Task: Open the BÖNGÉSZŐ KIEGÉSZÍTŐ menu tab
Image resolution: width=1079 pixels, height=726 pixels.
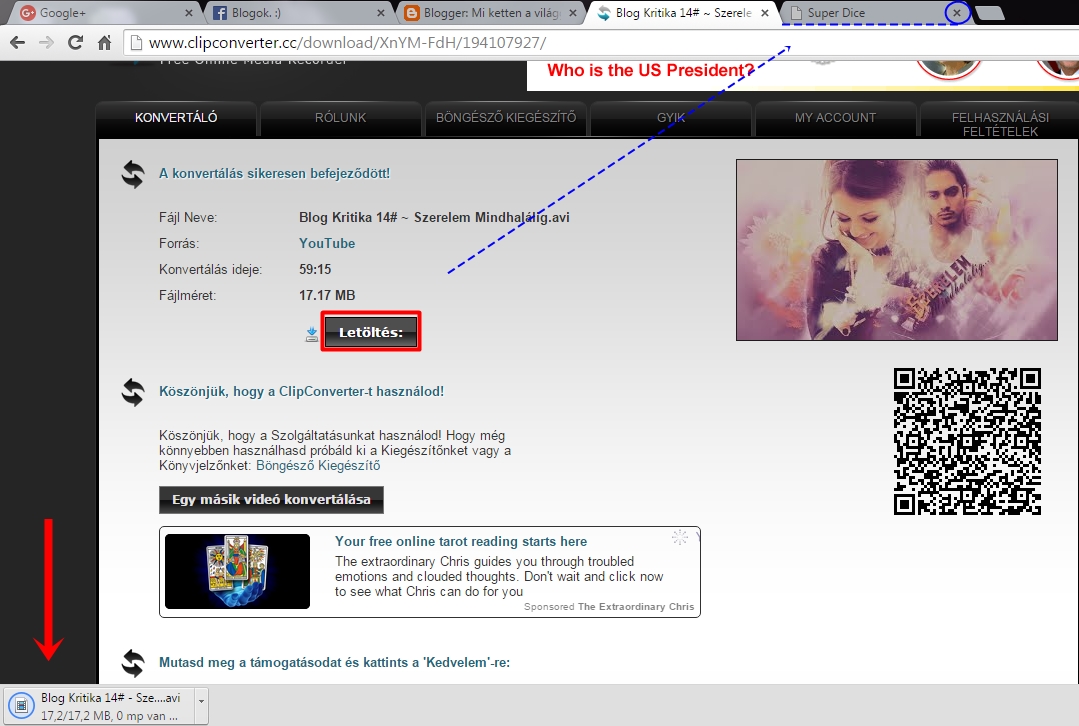Action: pos(506,118)
